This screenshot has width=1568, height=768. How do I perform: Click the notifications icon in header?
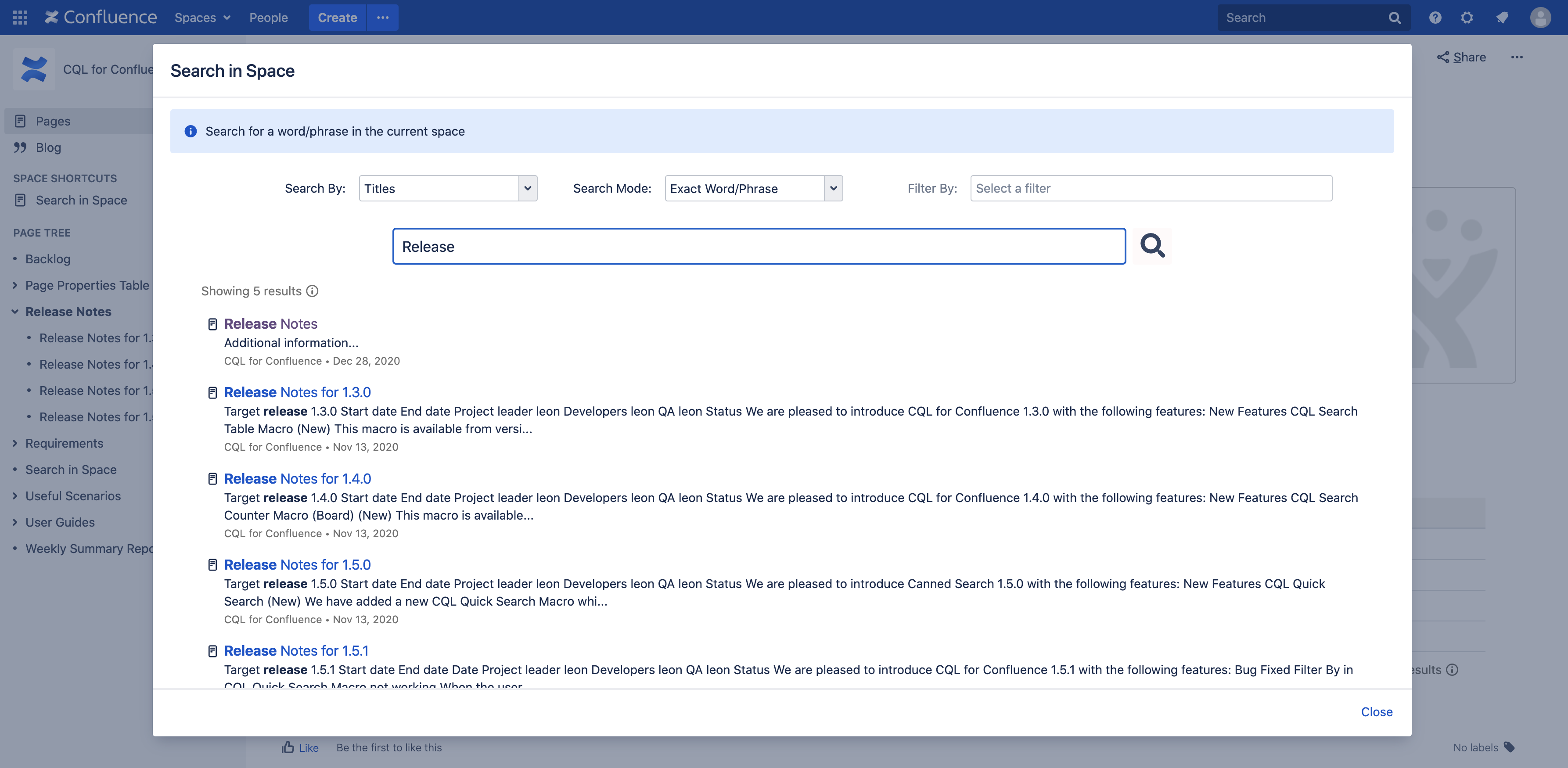(1502, 18)
